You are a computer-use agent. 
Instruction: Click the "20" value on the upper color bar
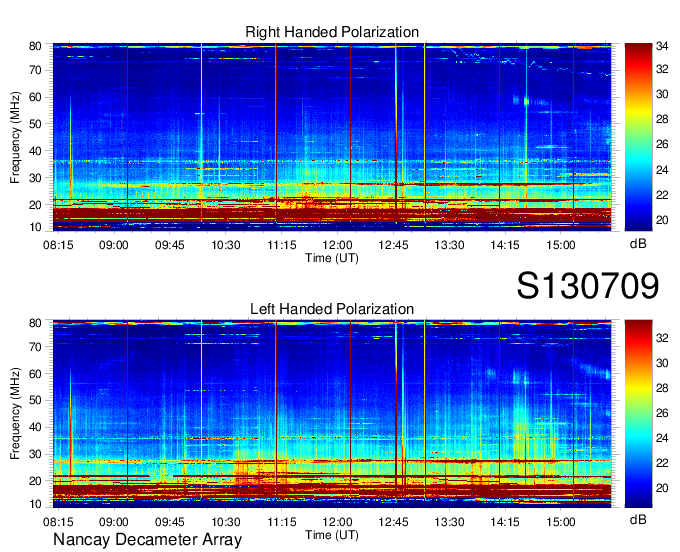[662, 220]
